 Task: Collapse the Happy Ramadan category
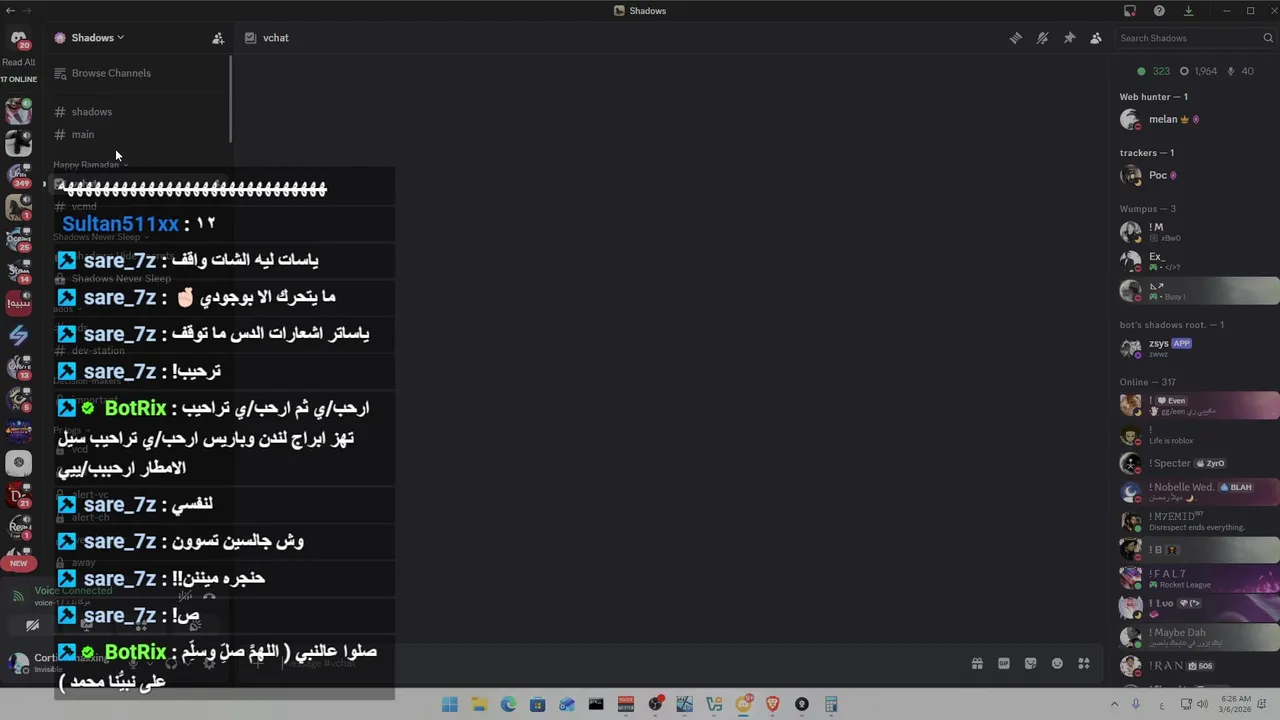[90, 164]
